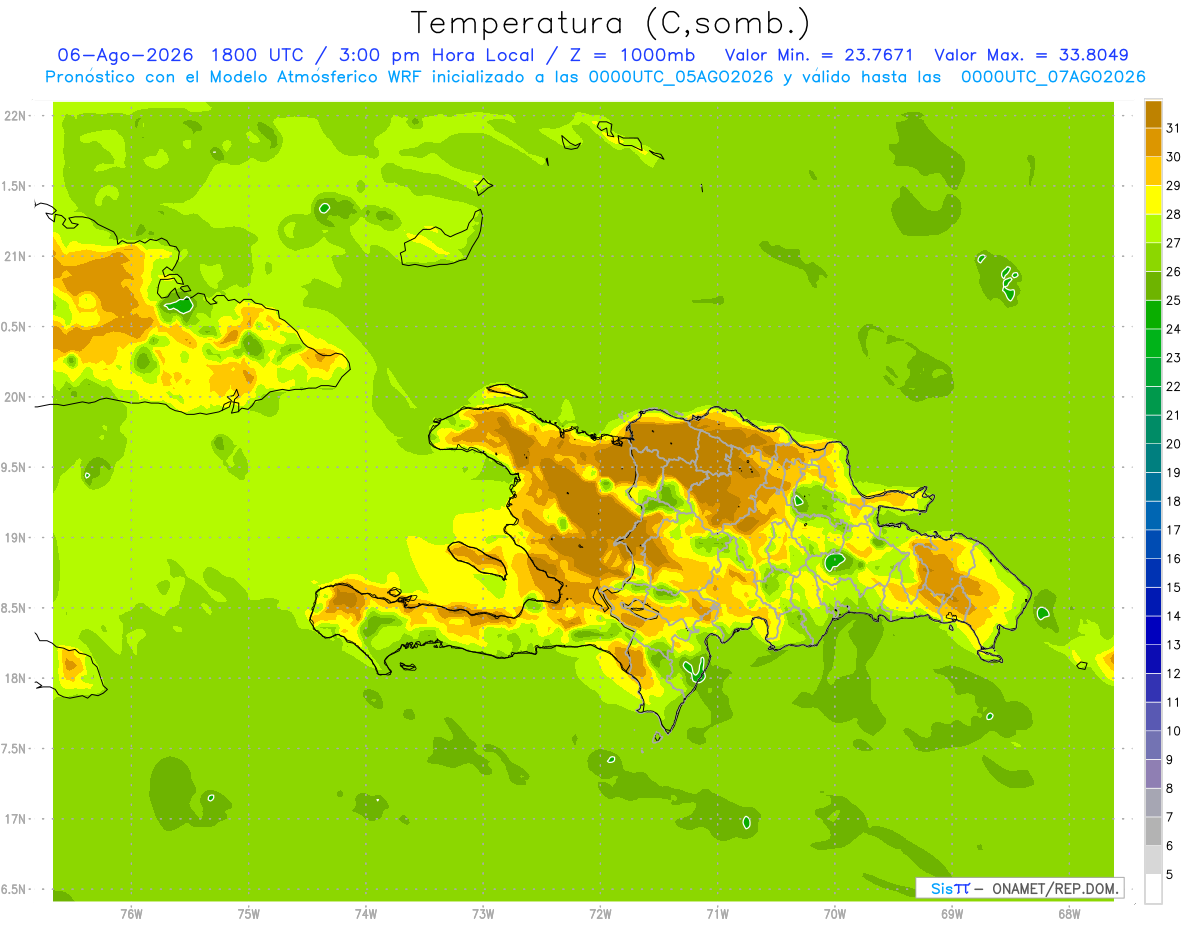Click legend color band between 30 and 31
Image resolution: width=1200 pixels, height=927 pixels.
tap(1153, 142)
